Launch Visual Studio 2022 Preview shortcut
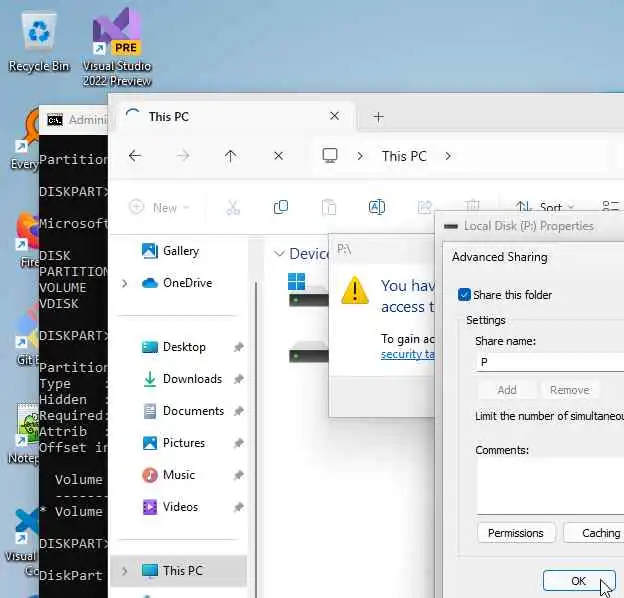 [117, 47]
